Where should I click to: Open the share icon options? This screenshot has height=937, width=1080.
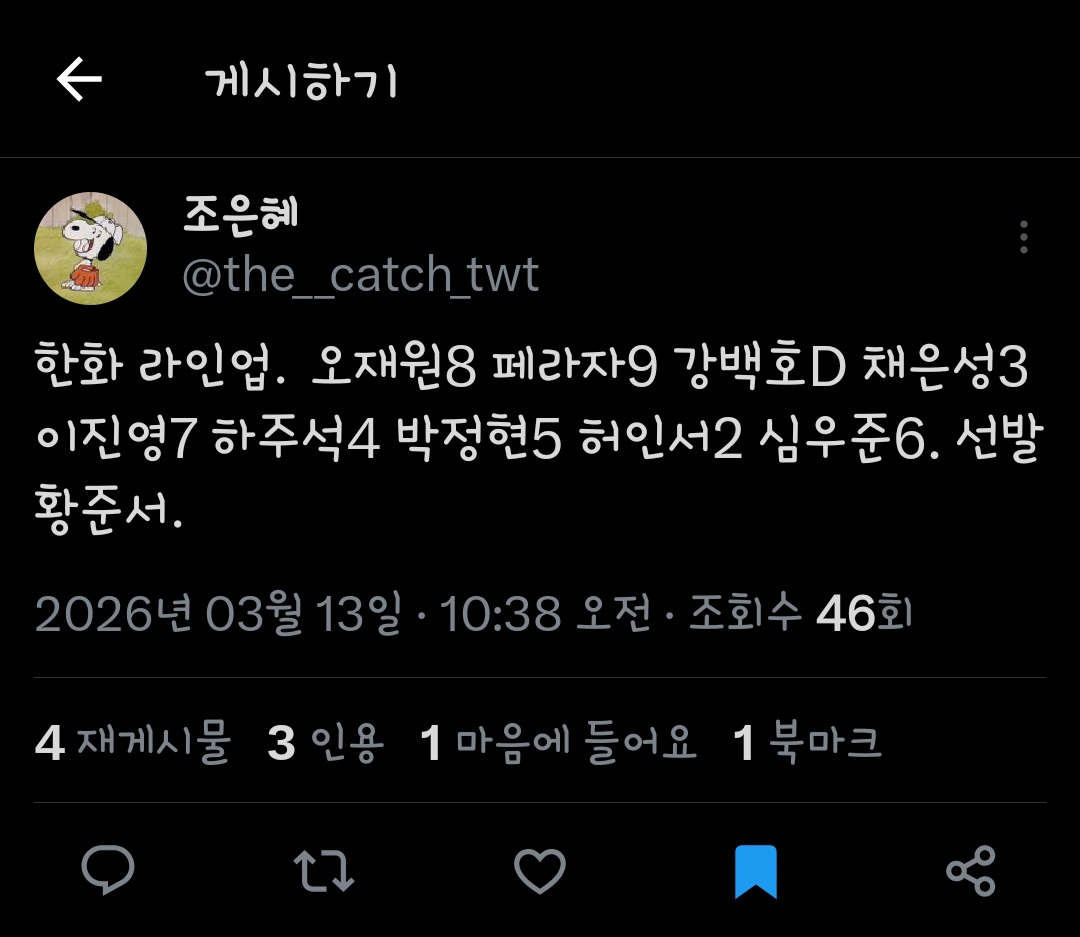[971, 871]
